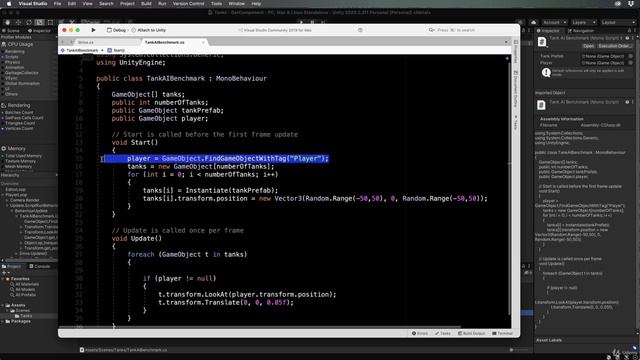Screen dimensions: 640x360
Task: Open the Tasks pad in Visual Studio
Action: (x=443, y=333)
